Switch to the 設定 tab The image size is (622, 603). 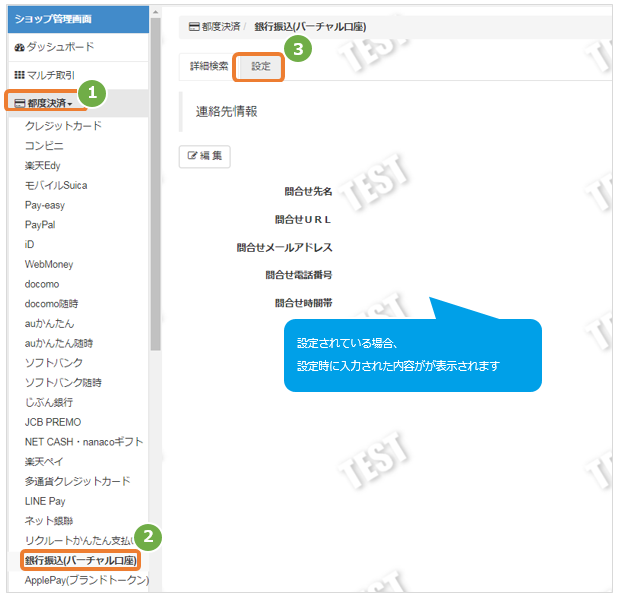261,66
